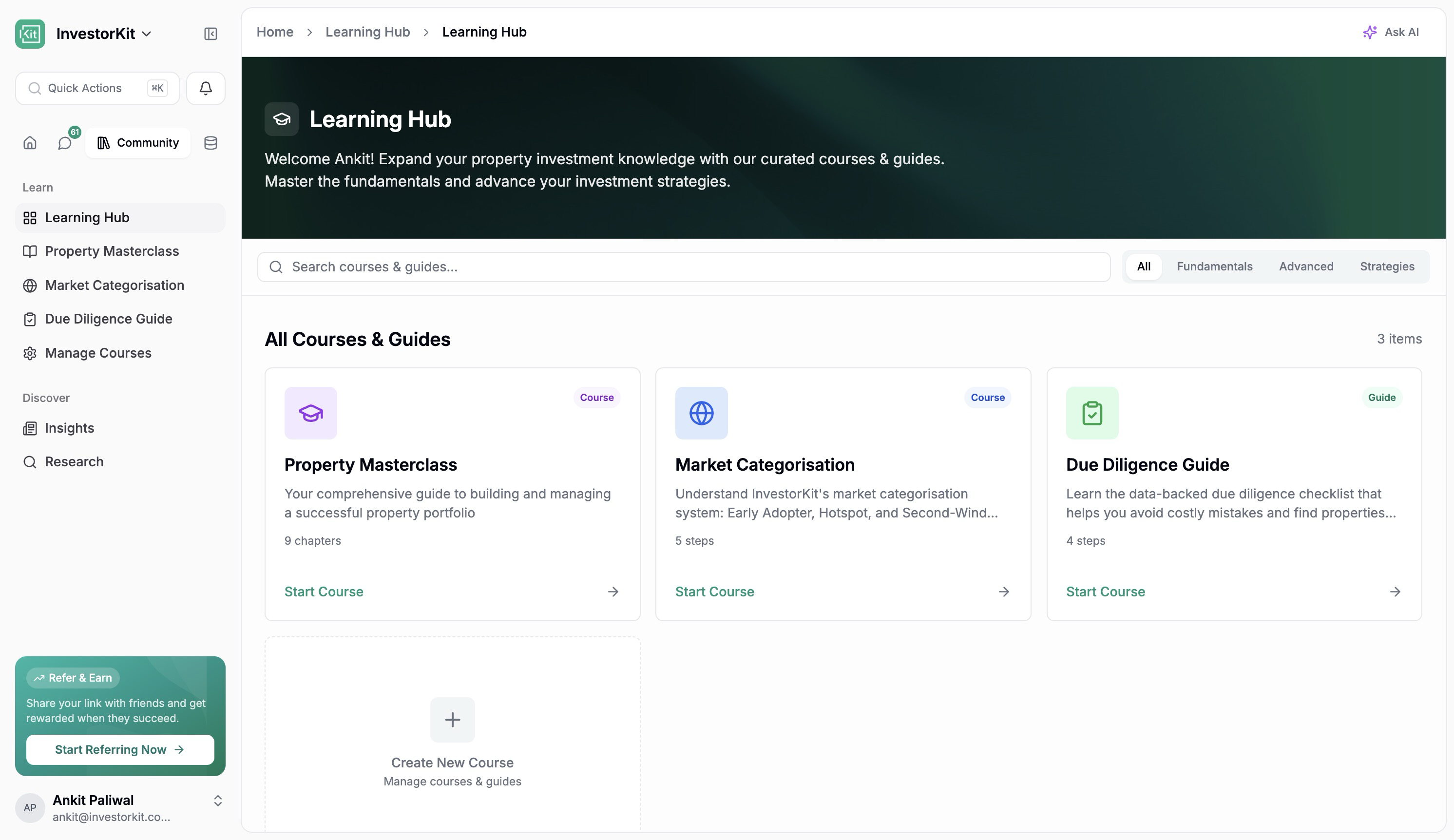Open chat messages with 61 badge
Image resolution: width=1454 pixels, height=840 pixels.
65,142
